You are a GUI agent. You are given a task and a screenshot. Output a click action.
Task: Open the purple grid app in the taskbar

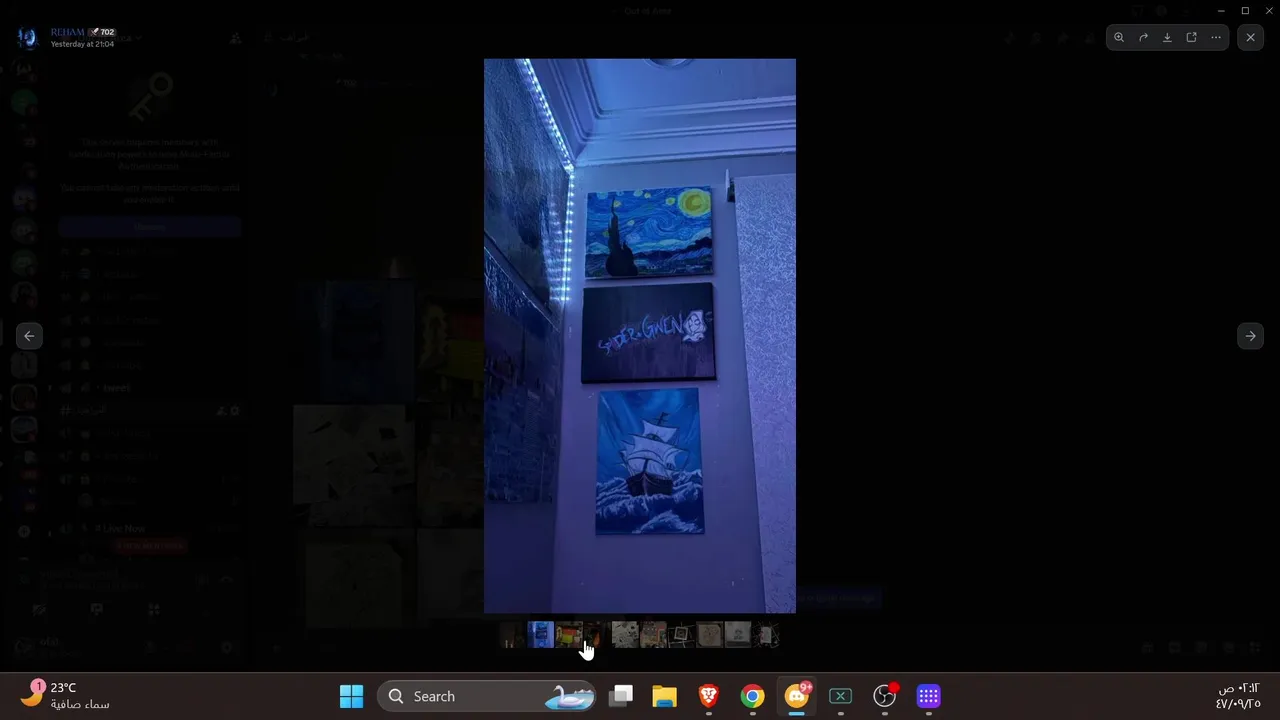(x=928, y=696)
